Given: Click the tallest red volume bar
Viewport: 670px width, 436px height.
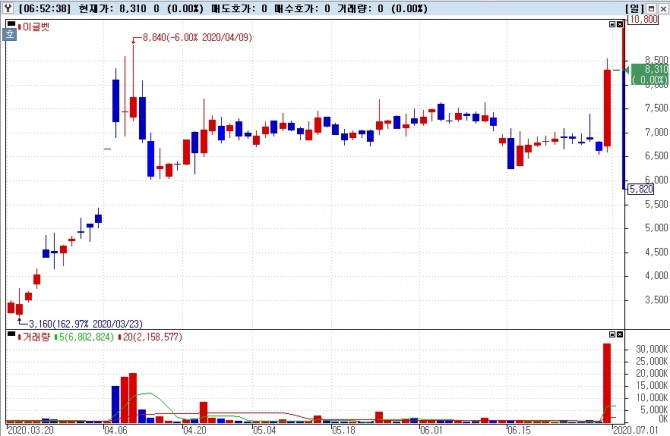Looking at the screenshot, I should pos(607,383).
